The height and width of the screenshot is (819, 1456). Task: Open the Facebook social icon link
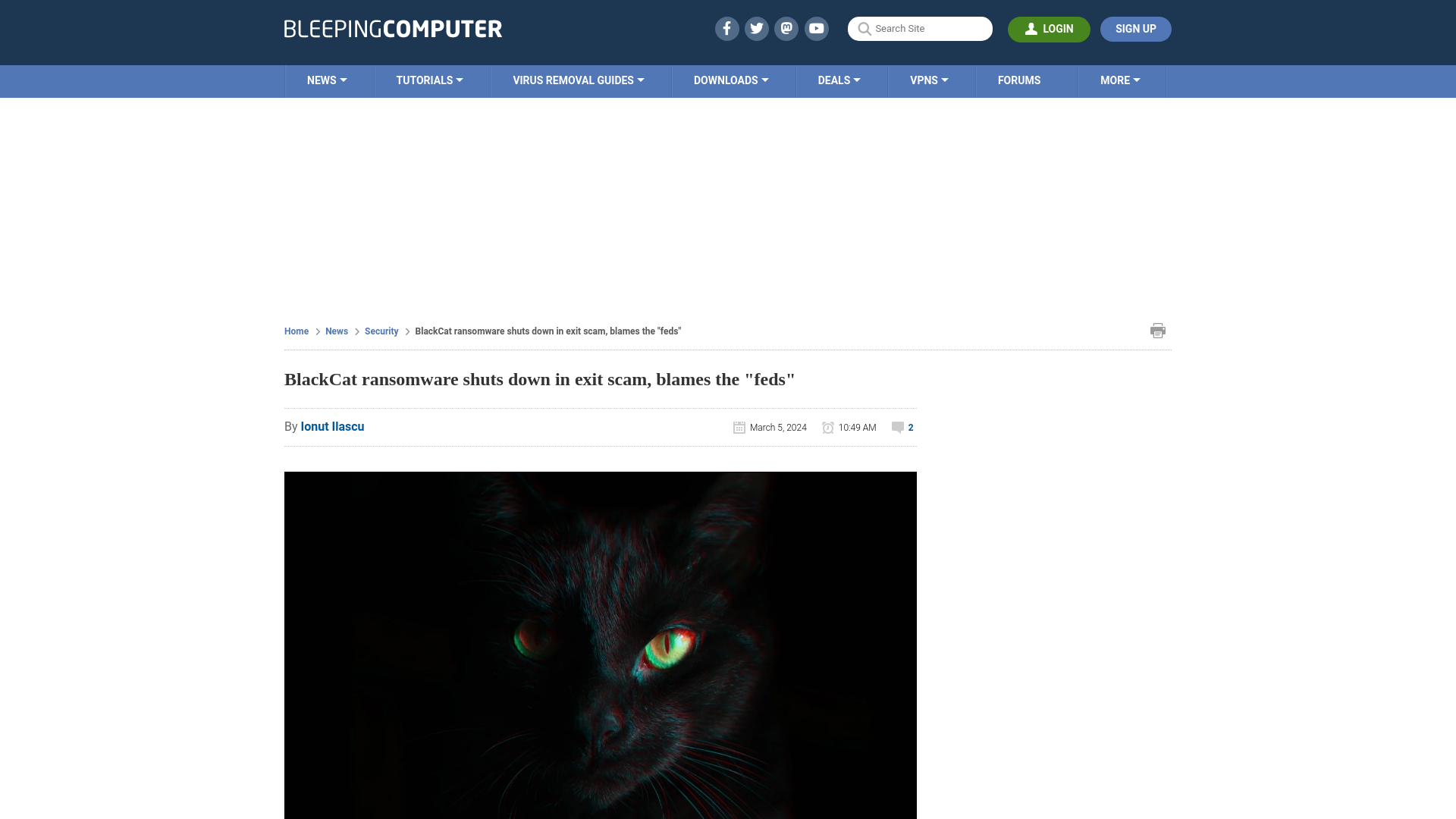(x=726, y=28)
